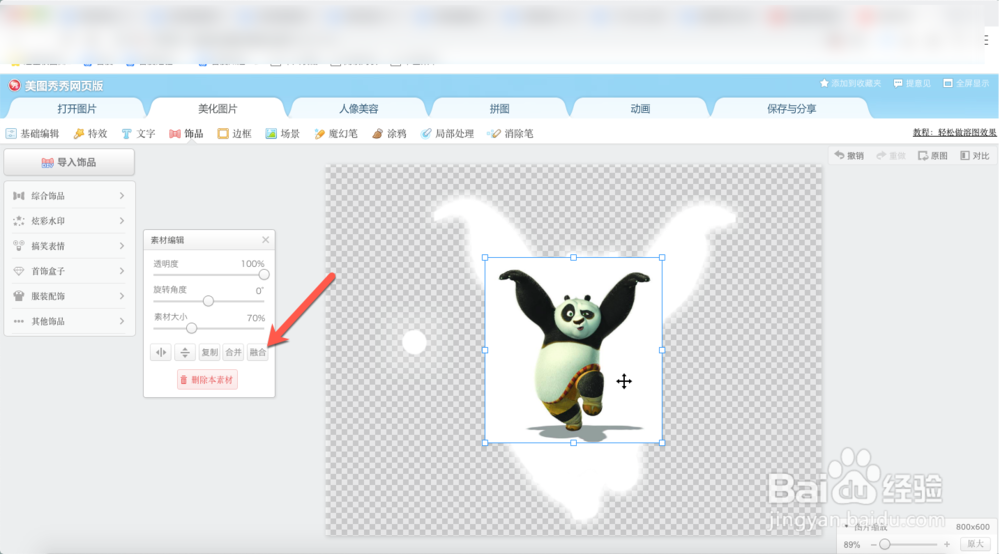
Task: Click the bottom-right resize handle of the panda
Action: tap(662, 442)
